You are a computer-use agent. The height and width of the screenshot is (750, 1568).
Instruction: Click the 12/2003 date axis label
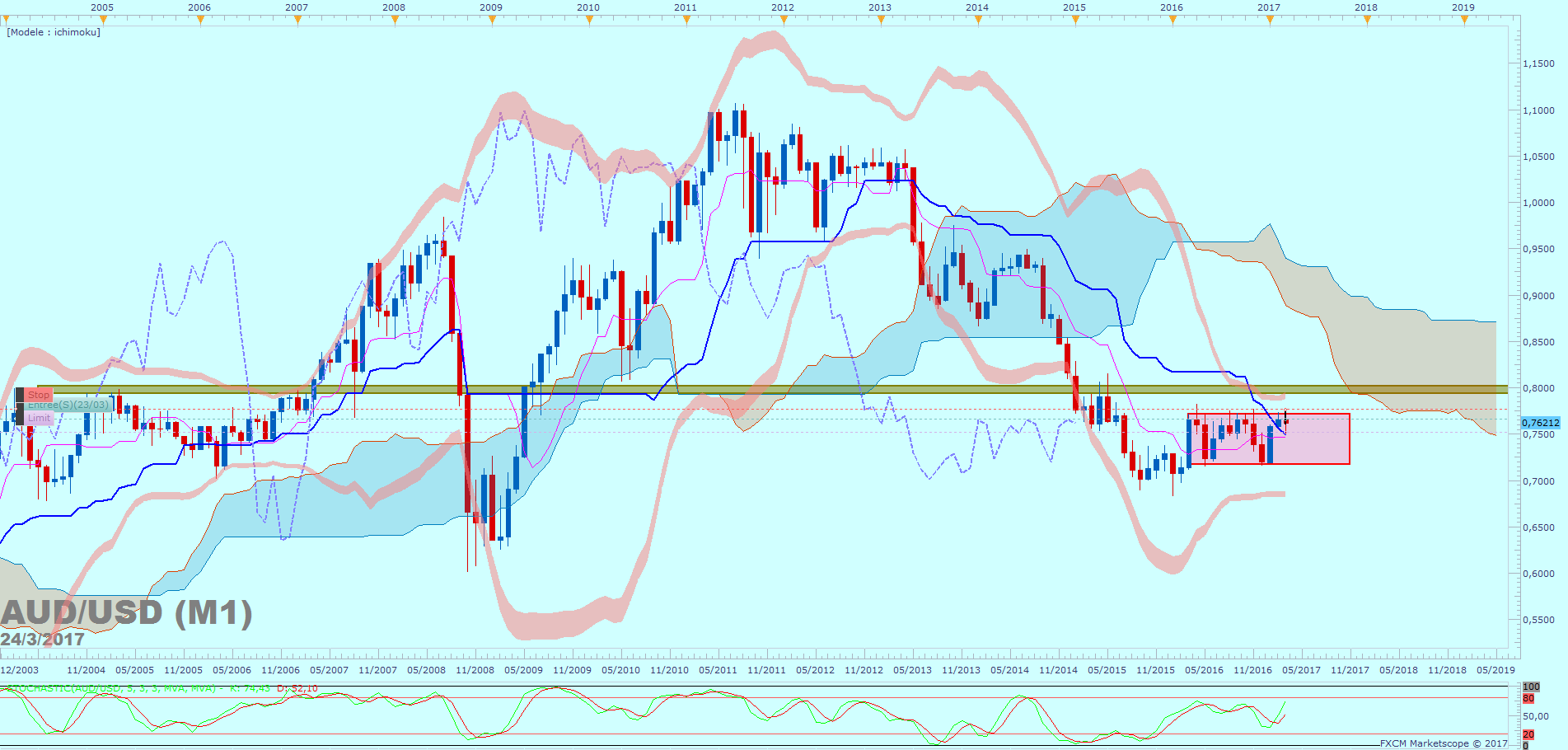[20, 670]
